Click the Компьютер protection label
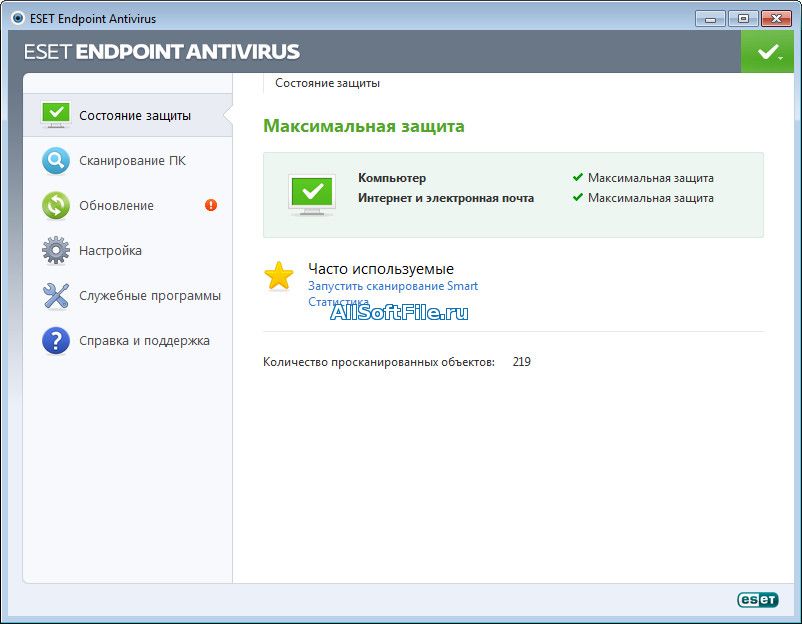 392,178
